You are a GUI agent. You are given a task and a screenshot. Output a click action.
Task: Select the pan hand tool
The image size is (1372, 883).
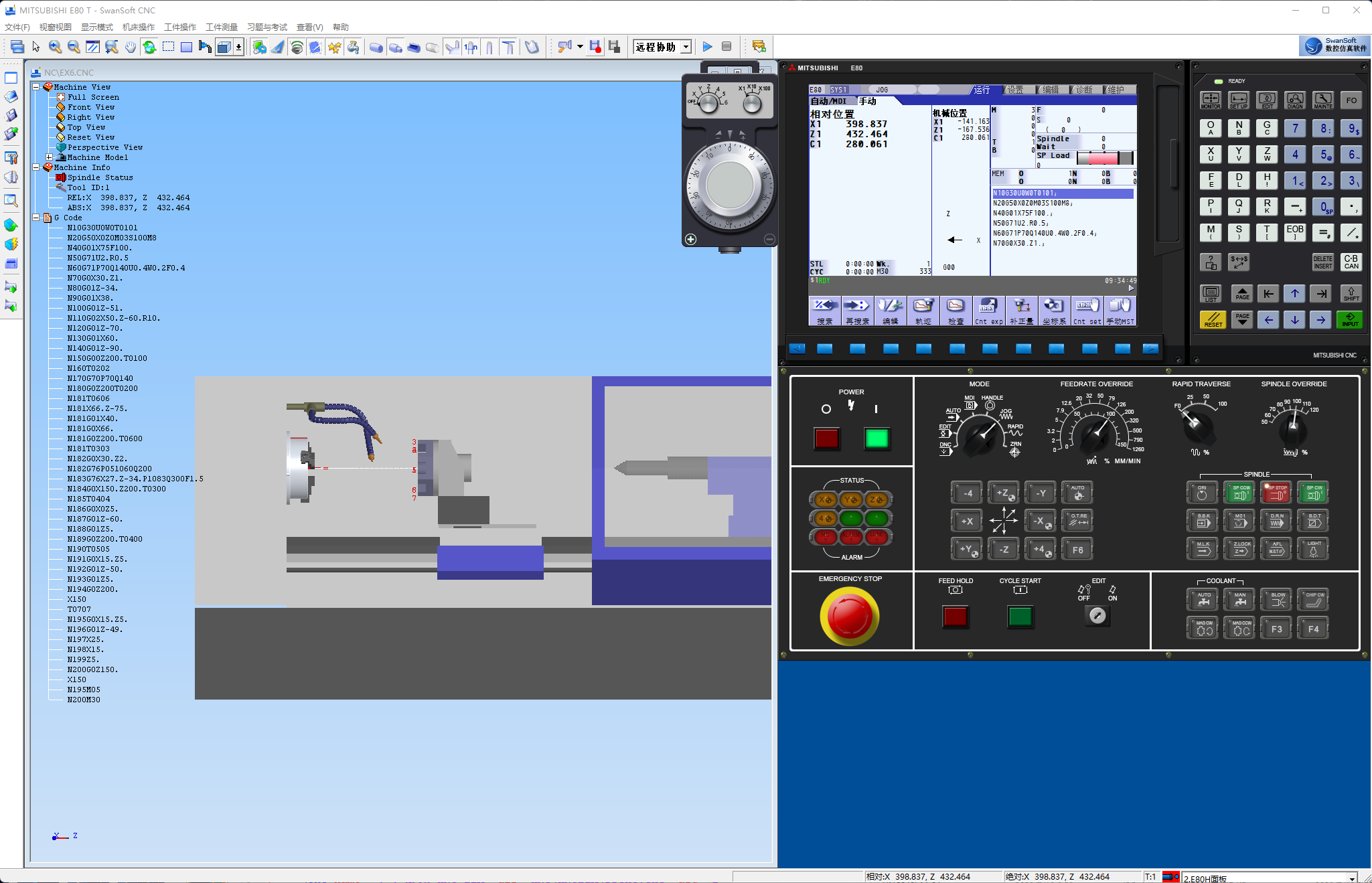tap(131, 47)
